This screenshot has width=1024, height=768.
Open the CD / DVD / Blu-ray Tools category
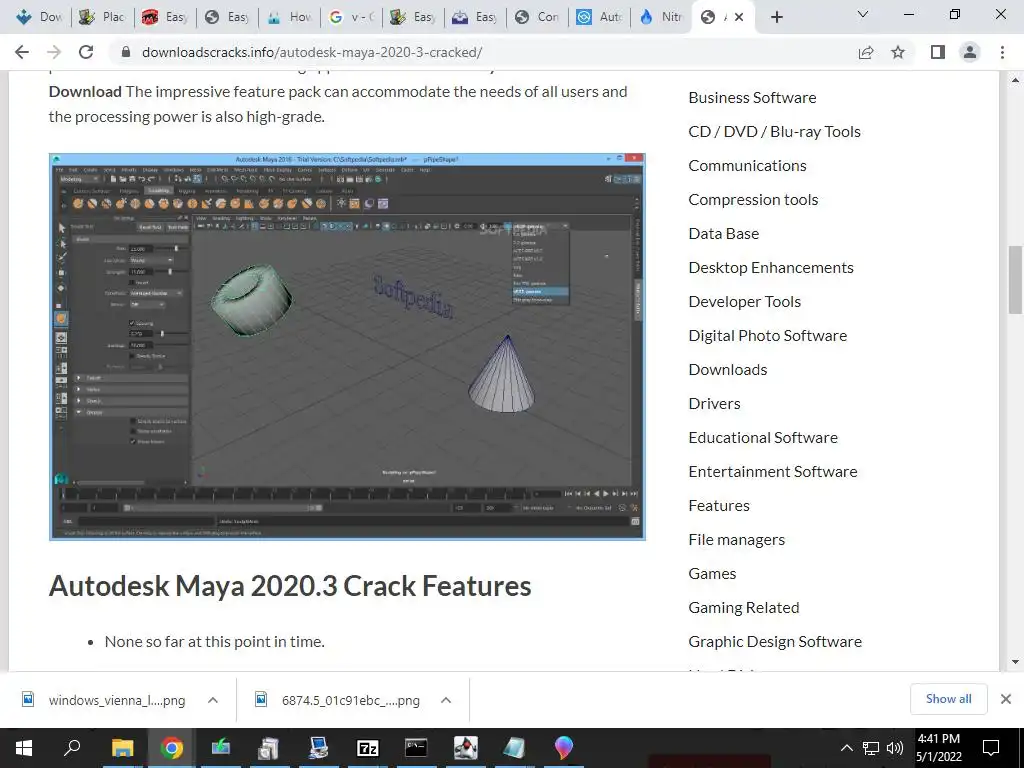point(775,131)
